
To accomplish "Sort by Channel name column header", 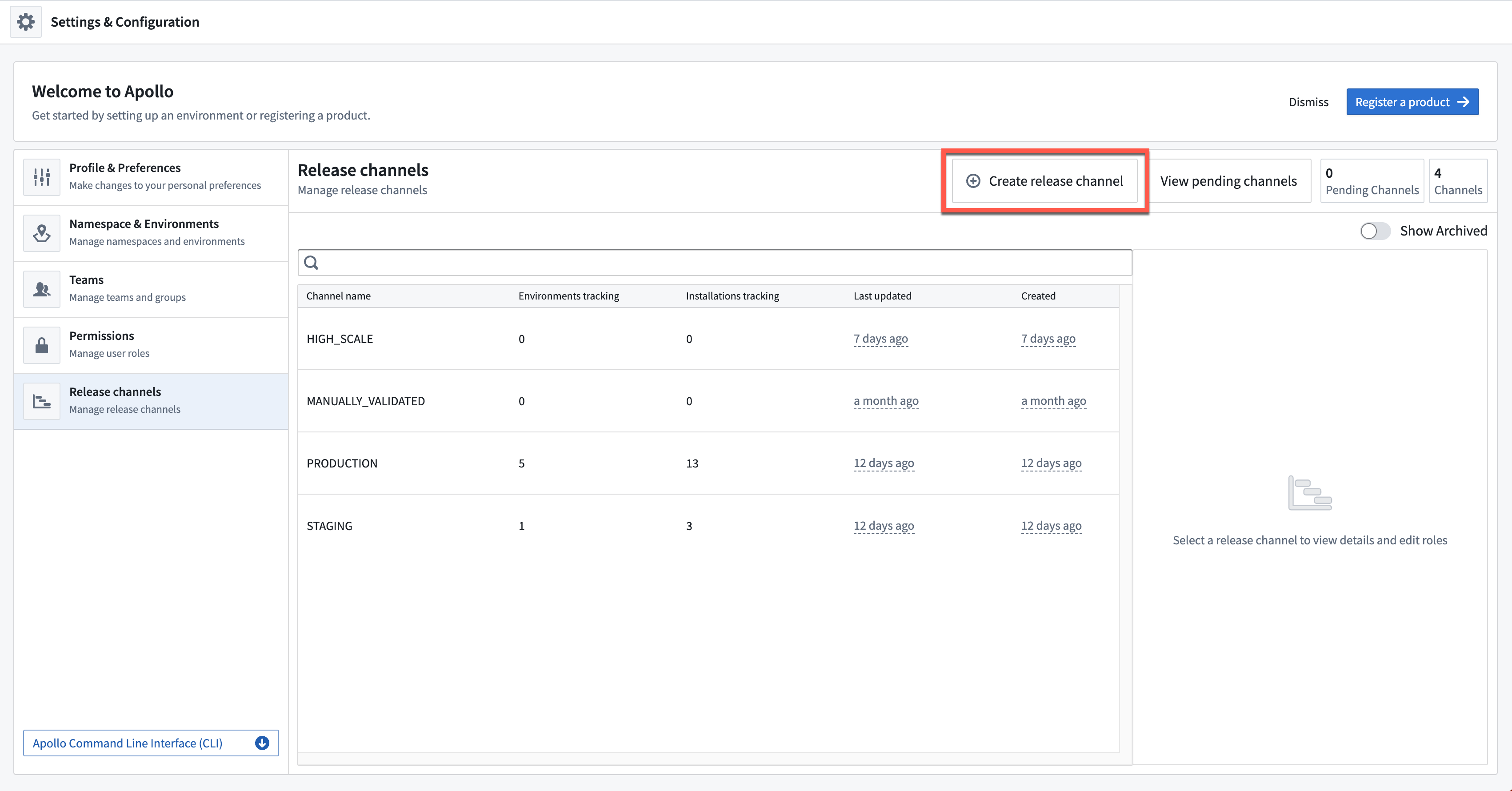I will coord(339,296).
